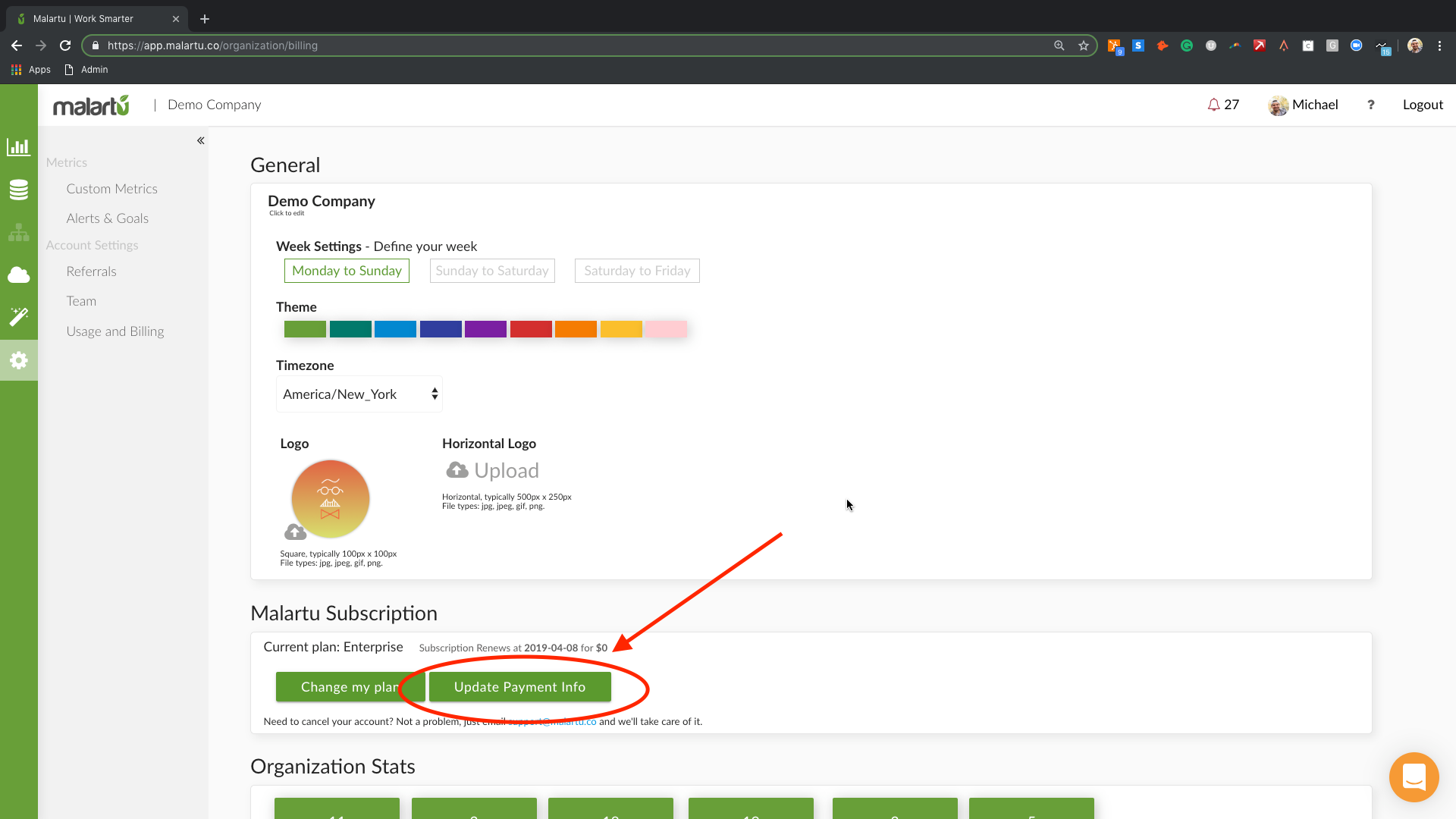
Task: Open the cloud sidebar icon
Action: 18,275
